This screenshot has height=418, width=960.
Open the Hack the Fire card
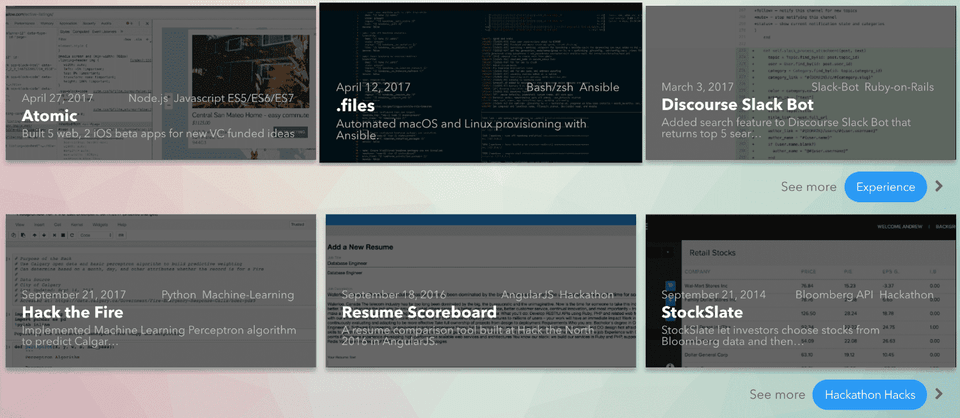tap(160, 291)
